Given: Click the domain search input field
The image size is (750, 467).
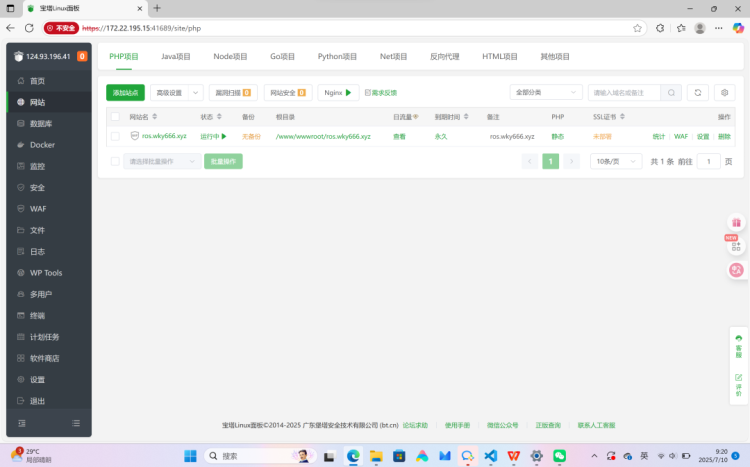Looking at the screenshot, I should (x=624, y=93).
